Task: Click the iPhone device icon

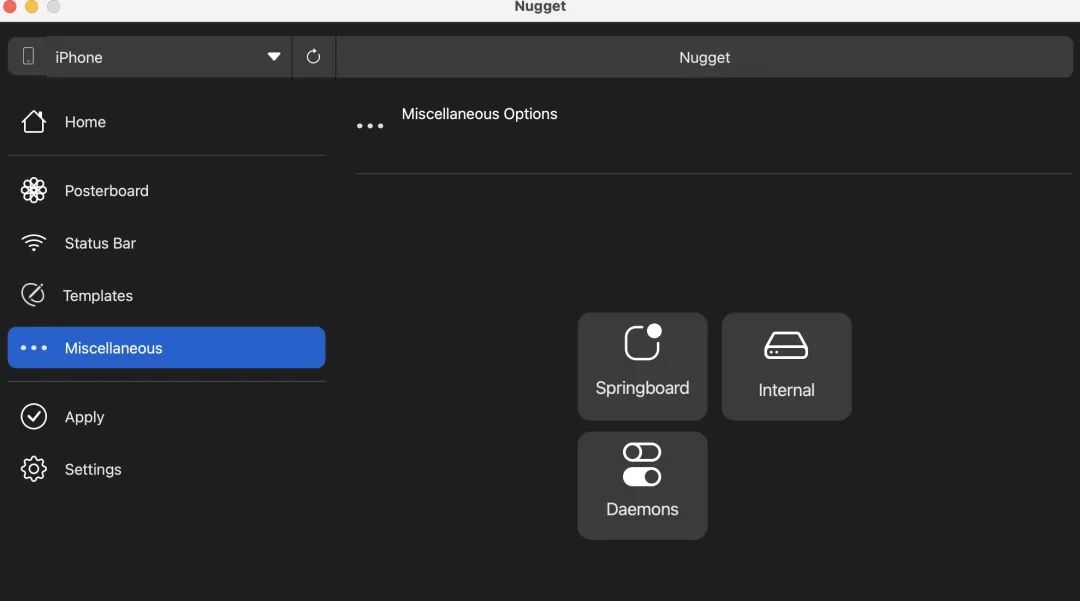Action: pyautogui.click(x=28, y=56)
